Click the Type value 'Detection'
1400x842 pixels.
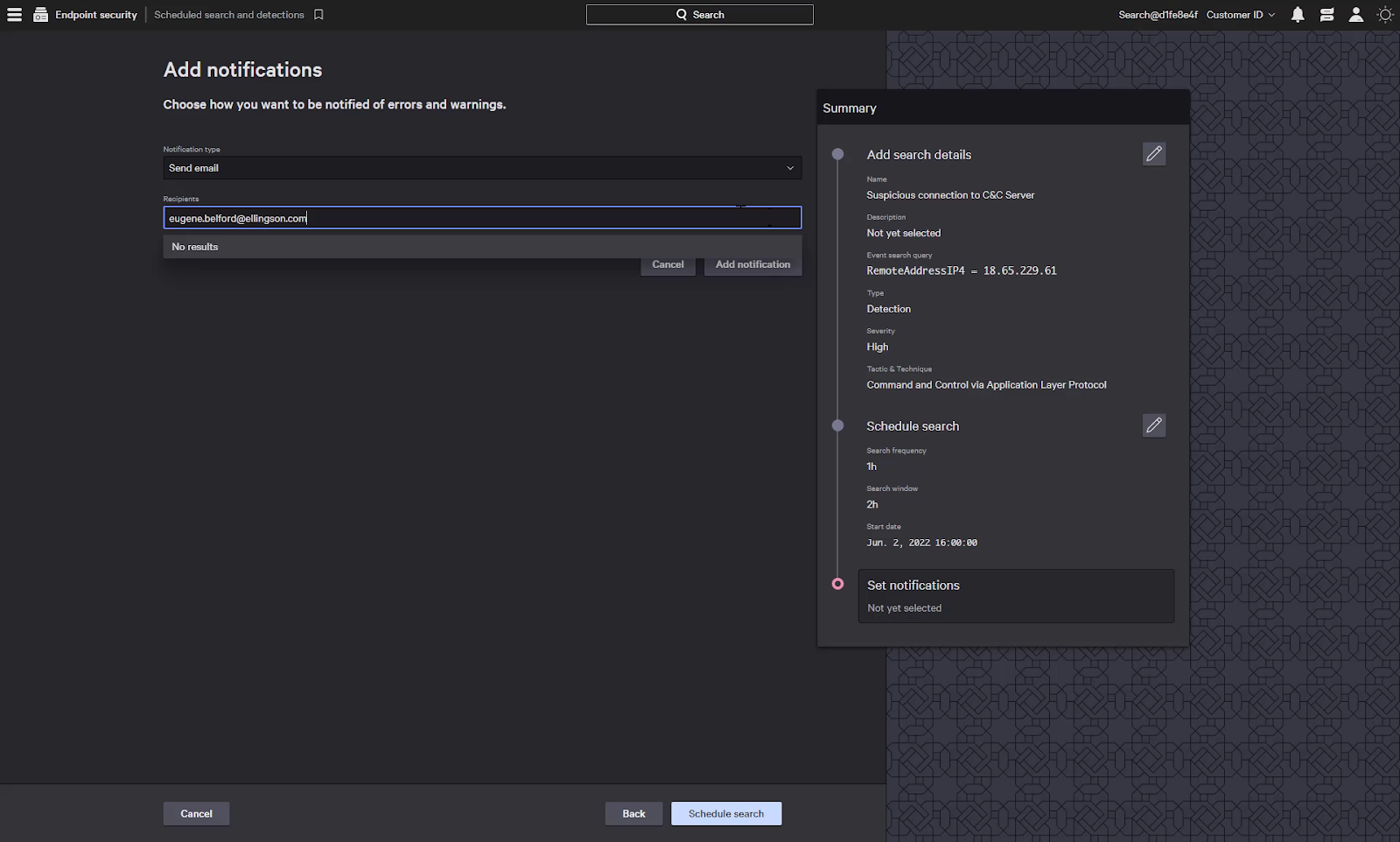click(888, 309)
